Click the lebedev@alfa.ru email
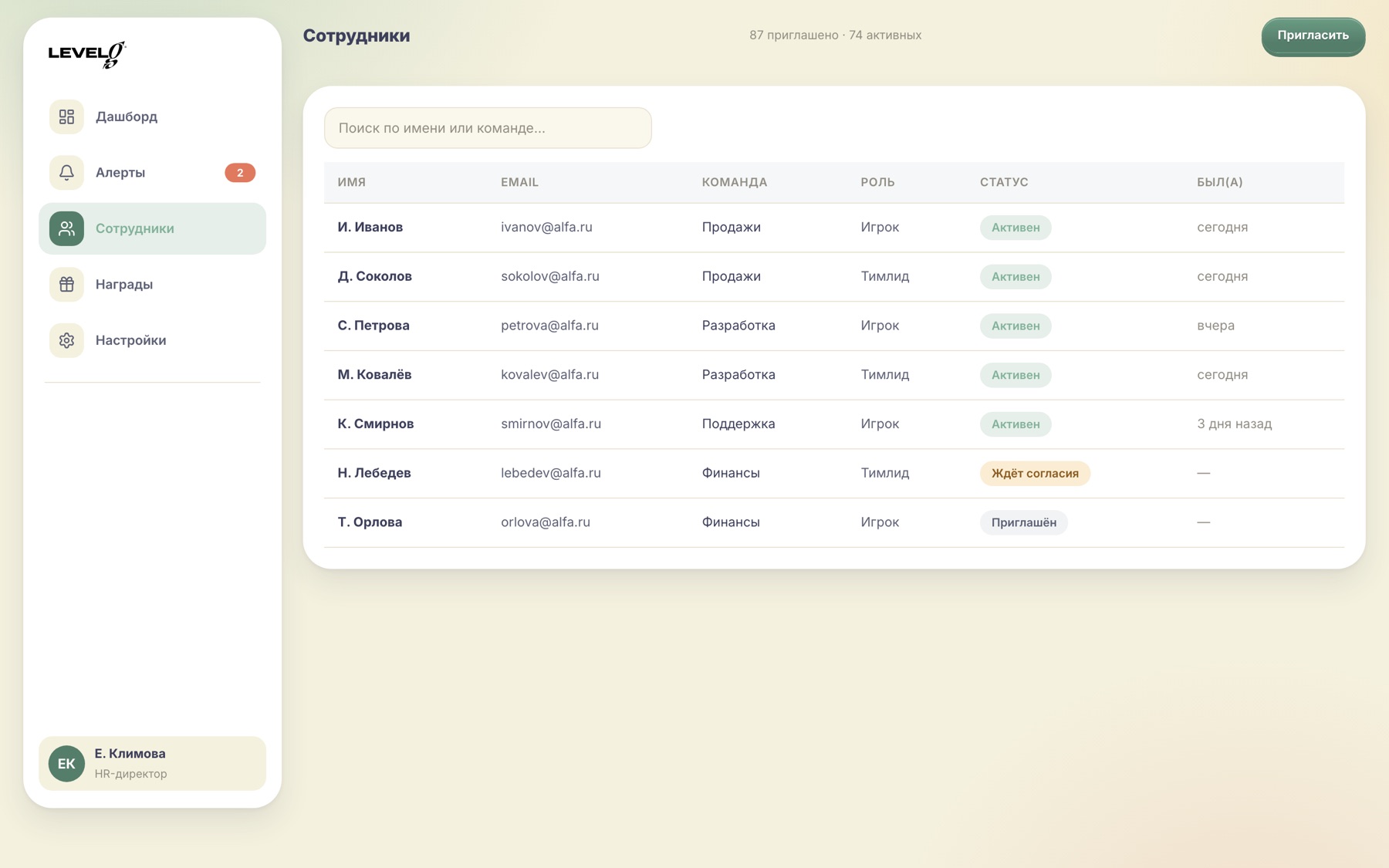1389x868 pixels. tap(551, 473)
